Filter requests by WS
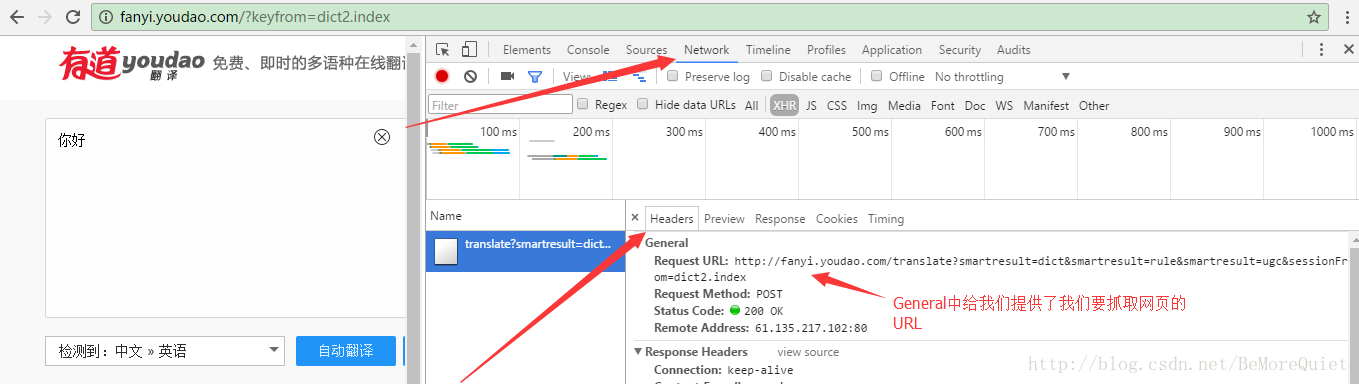This screenshot has height=384, width=1359. coord(1004,105)
